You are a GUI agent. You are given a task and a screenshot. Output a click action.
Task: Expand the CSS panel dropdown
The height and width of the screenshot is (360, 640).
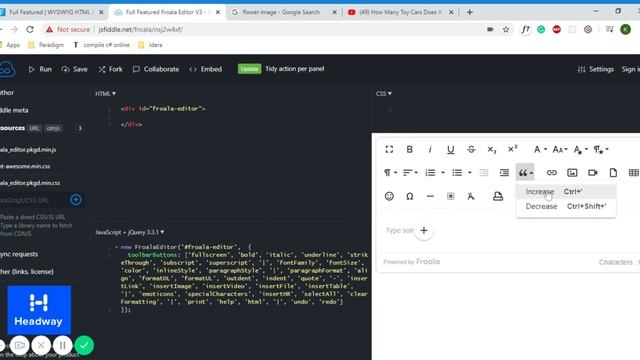(384, 93)
